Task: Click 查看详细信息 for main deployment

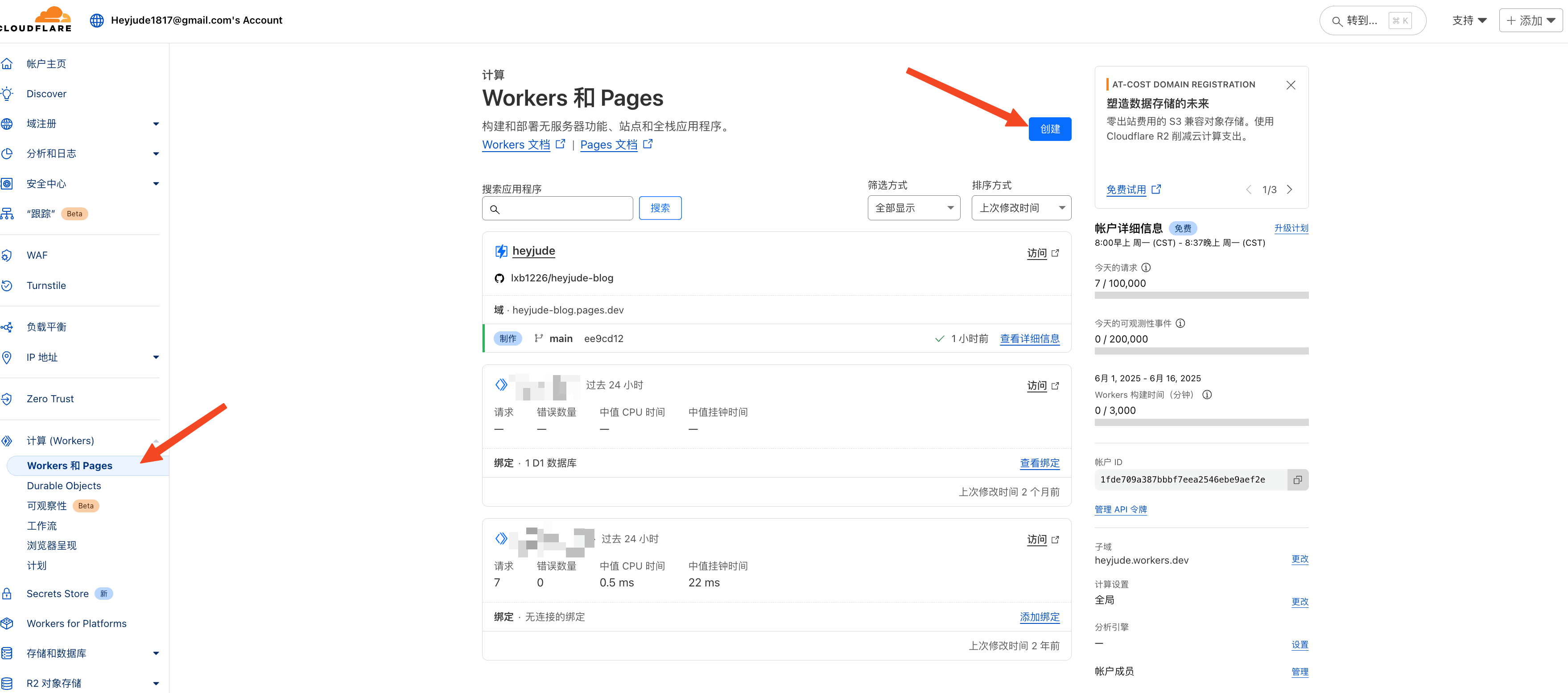Action: pyautogui.click(x=1029, y=338)
